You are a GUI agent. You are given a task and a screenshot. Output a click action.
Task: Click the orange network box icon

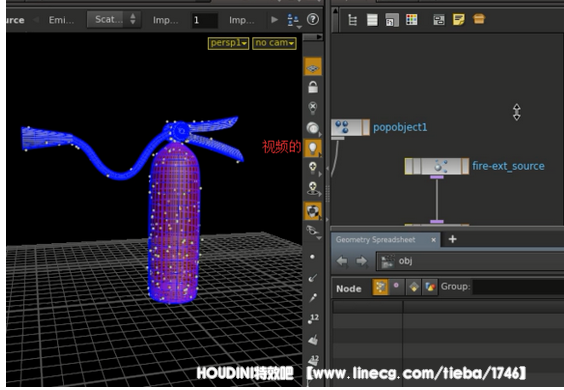tap(479, 19)
